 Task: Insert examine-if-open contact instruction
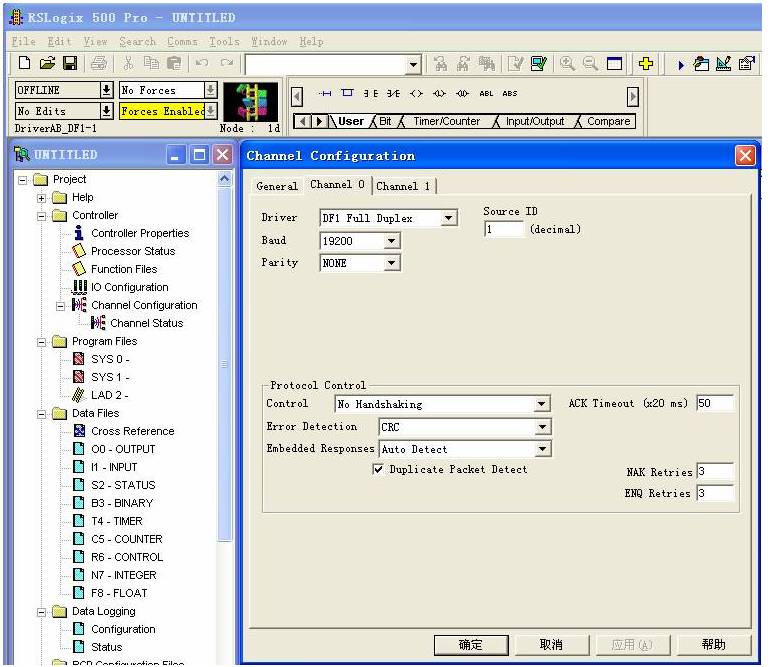click(x=393, y=93)
